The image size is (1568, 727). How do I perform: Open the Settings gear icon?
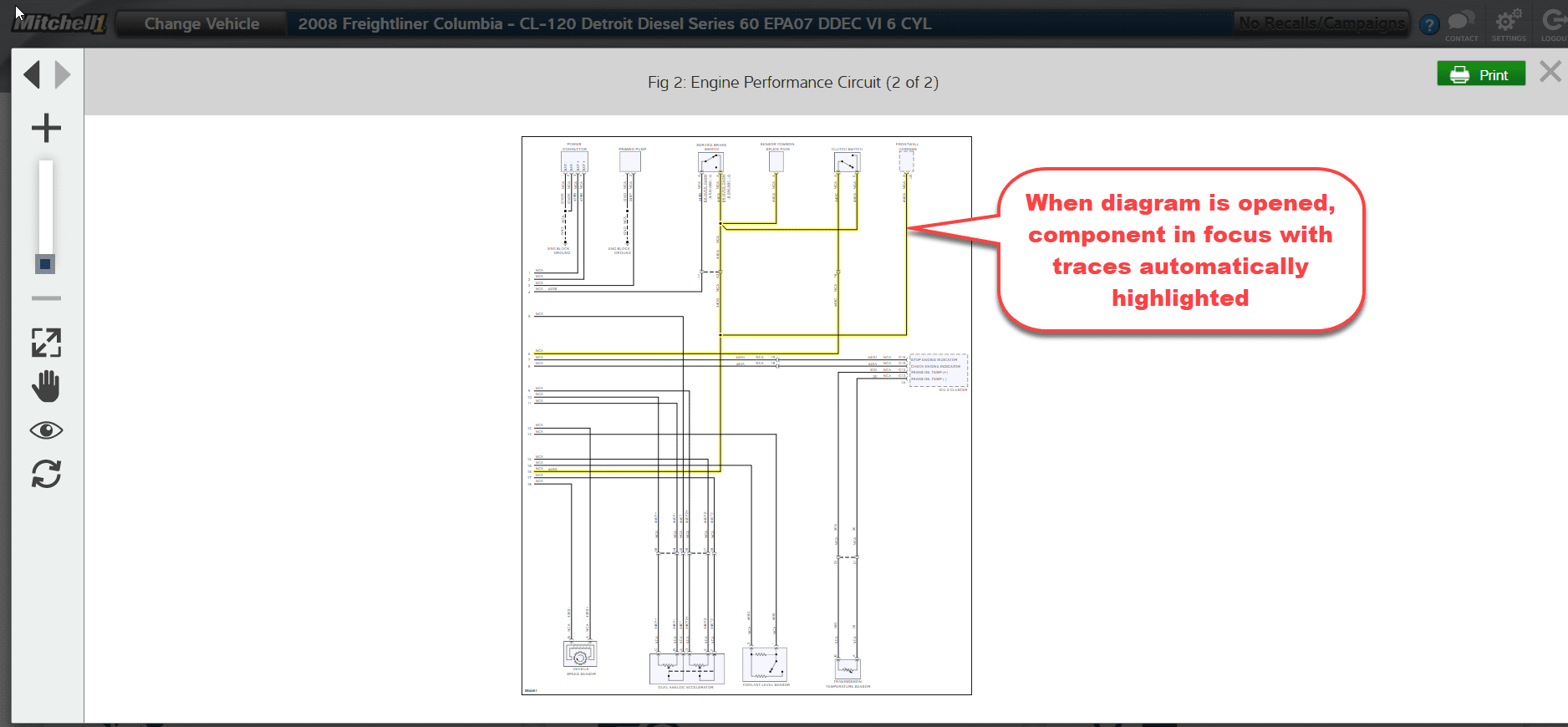1509,25
